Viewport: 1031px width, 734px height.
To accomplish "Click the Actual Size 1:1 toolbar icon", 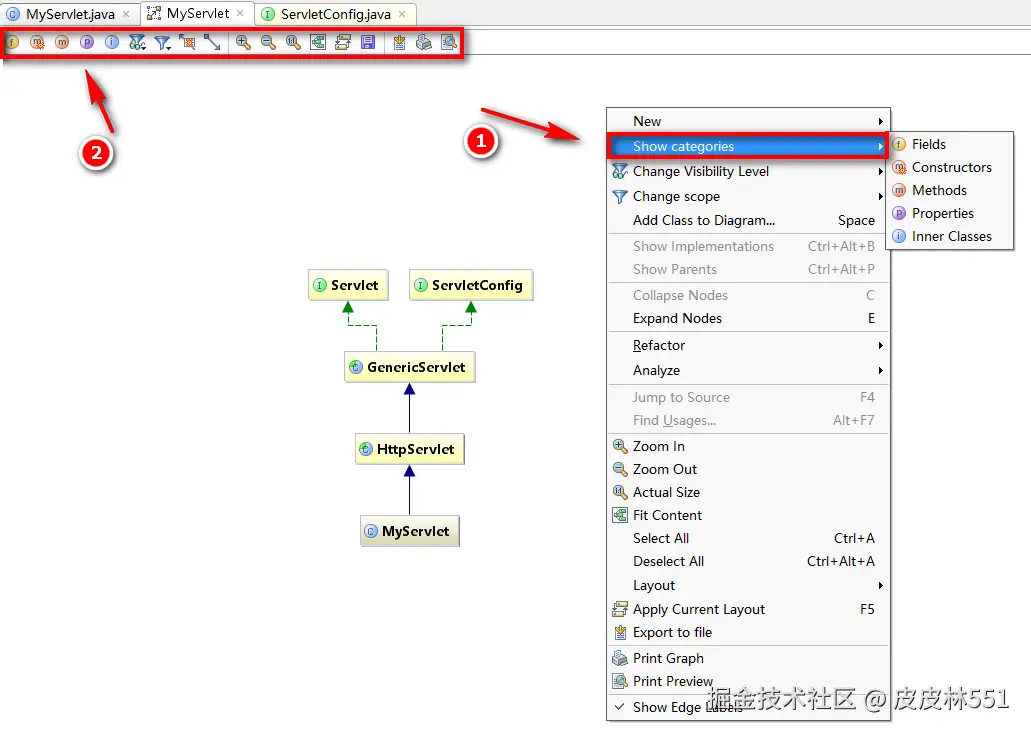I will [x=293, y=43].
